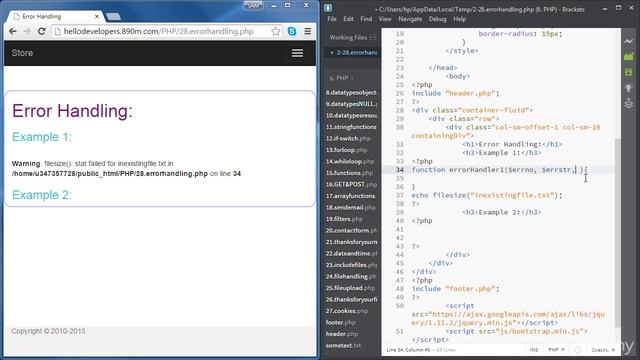640x360 pixels.
Task: Click the Brackets editor vertical scrollbar
Action: 618,233
